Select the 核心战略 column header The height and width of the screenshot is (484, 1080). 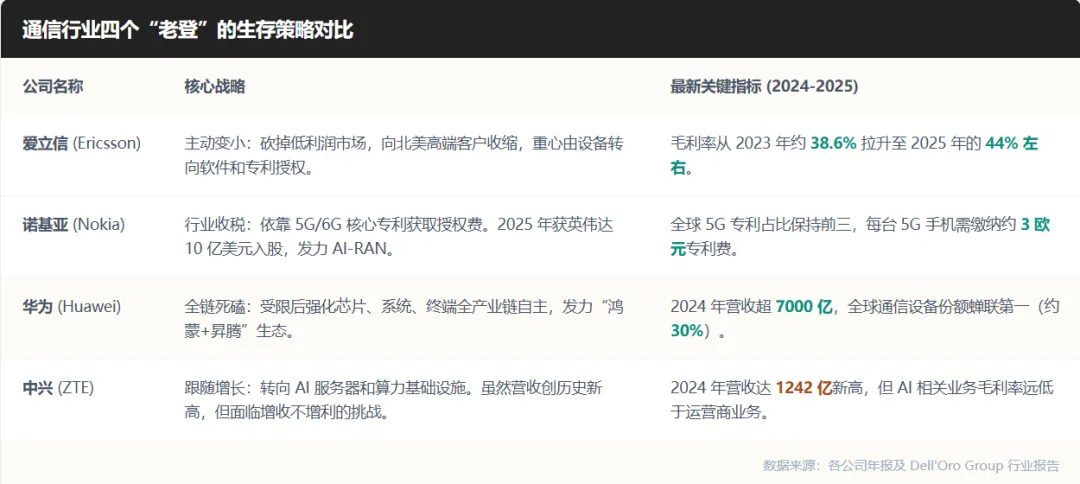(214, 87)
